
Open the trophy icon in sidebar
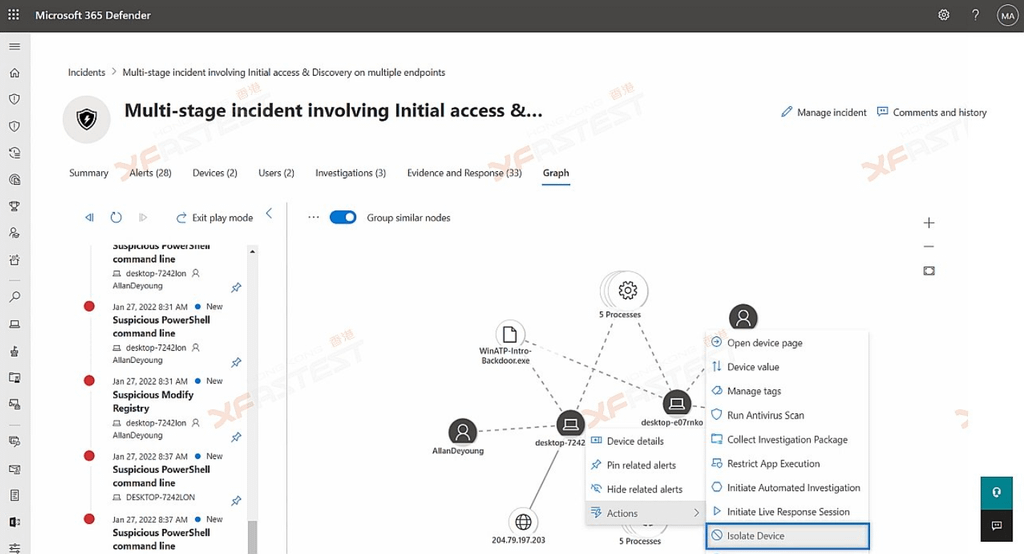(14, 206)
